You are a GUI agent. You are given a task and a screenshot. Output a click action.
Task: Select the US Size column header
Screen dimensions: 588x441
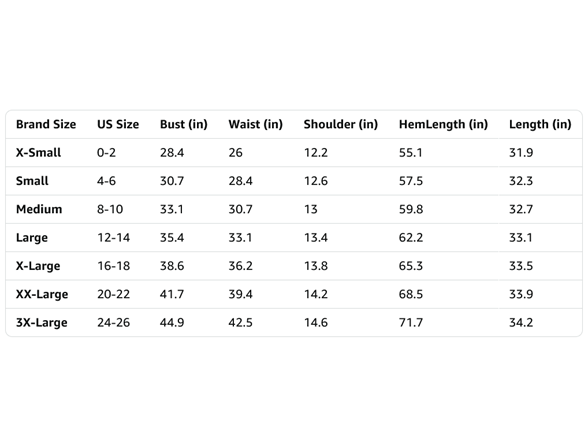(118, 124)
